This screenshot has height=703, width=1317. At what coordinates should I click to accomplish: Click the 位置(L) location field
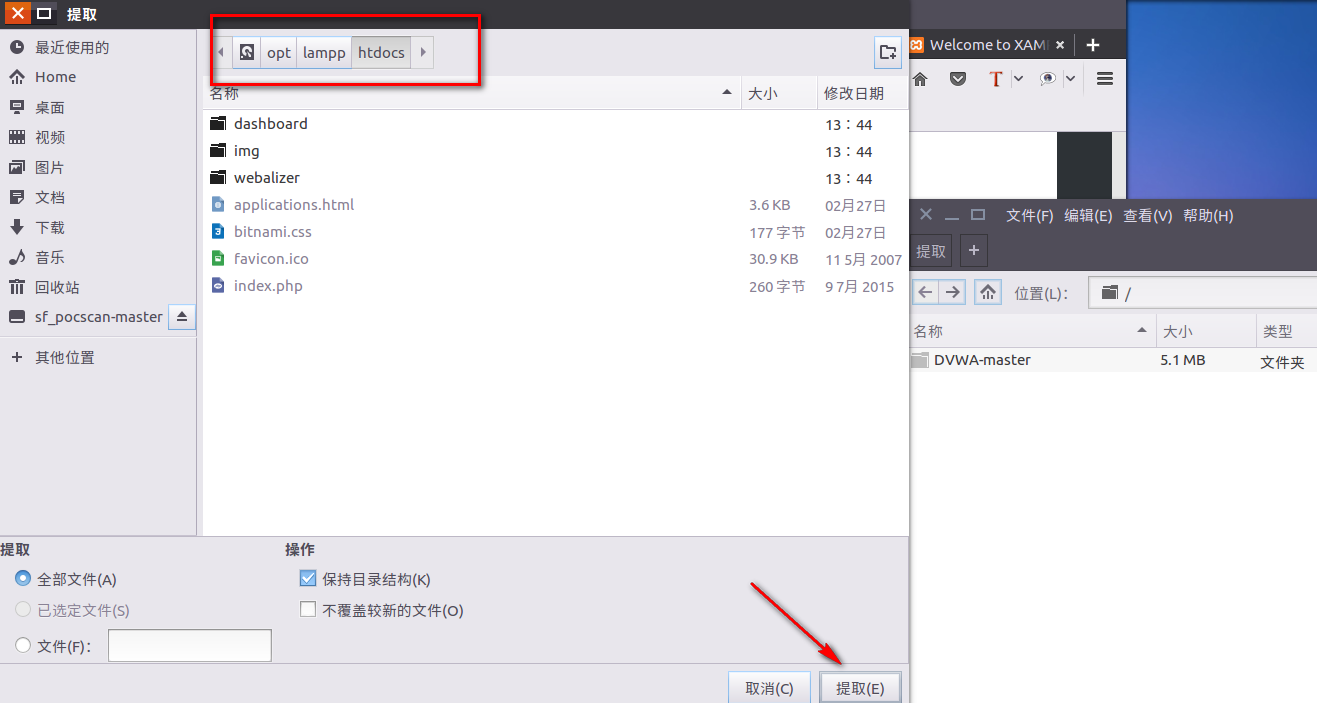click(1202, 293)
